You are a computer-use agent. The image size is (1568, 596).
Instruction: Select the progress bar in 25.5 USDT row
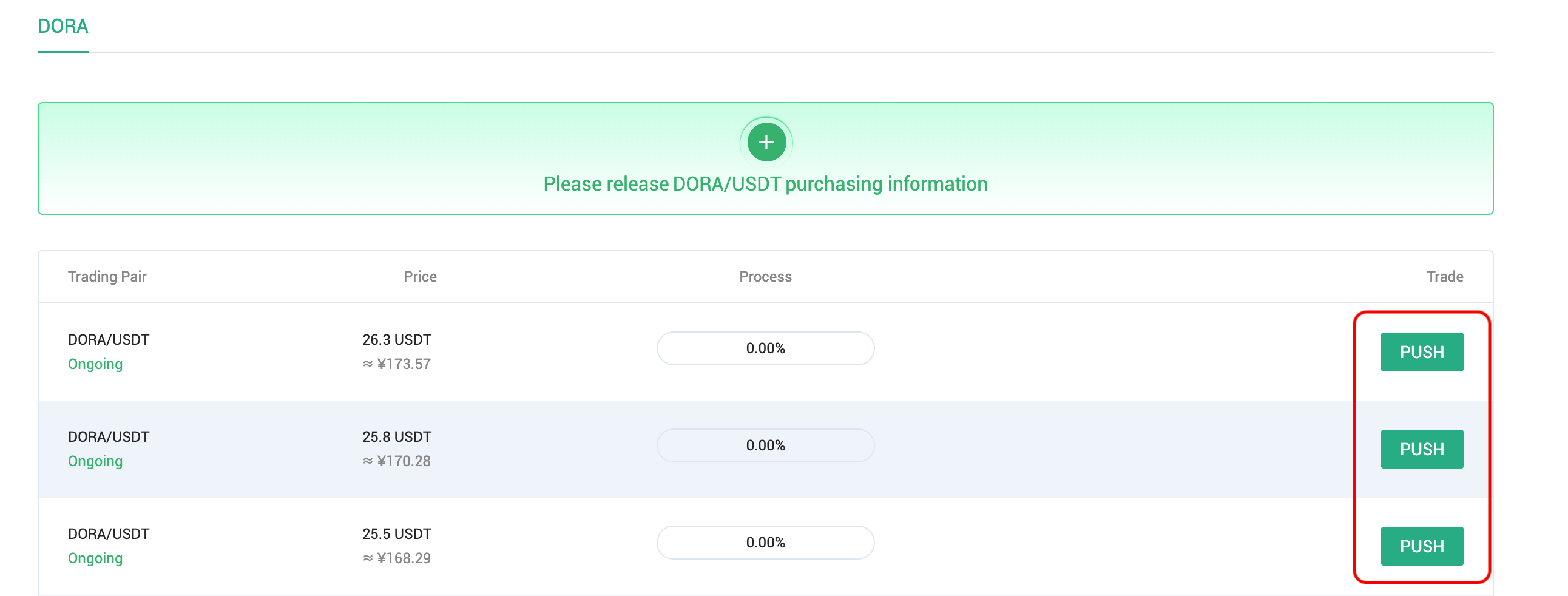766,543
